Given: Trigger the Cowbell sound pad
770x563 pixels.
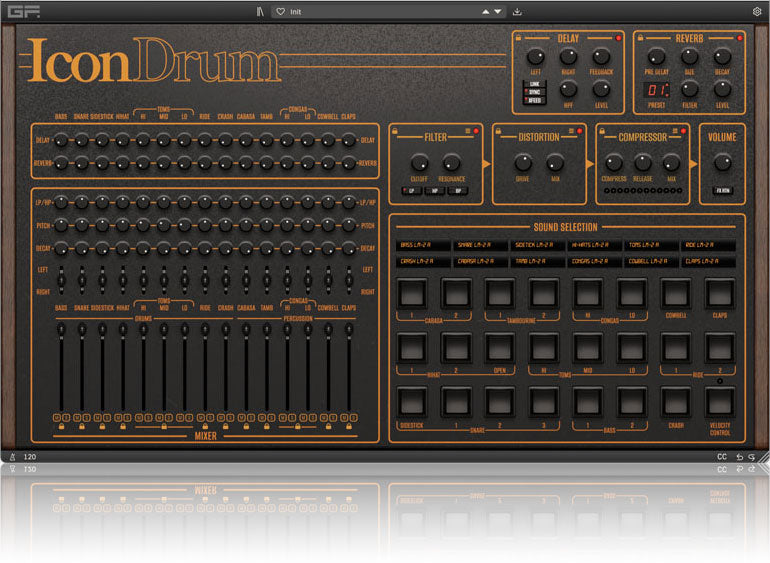Looking at the screenshot, I should click(x=676, y=293).
